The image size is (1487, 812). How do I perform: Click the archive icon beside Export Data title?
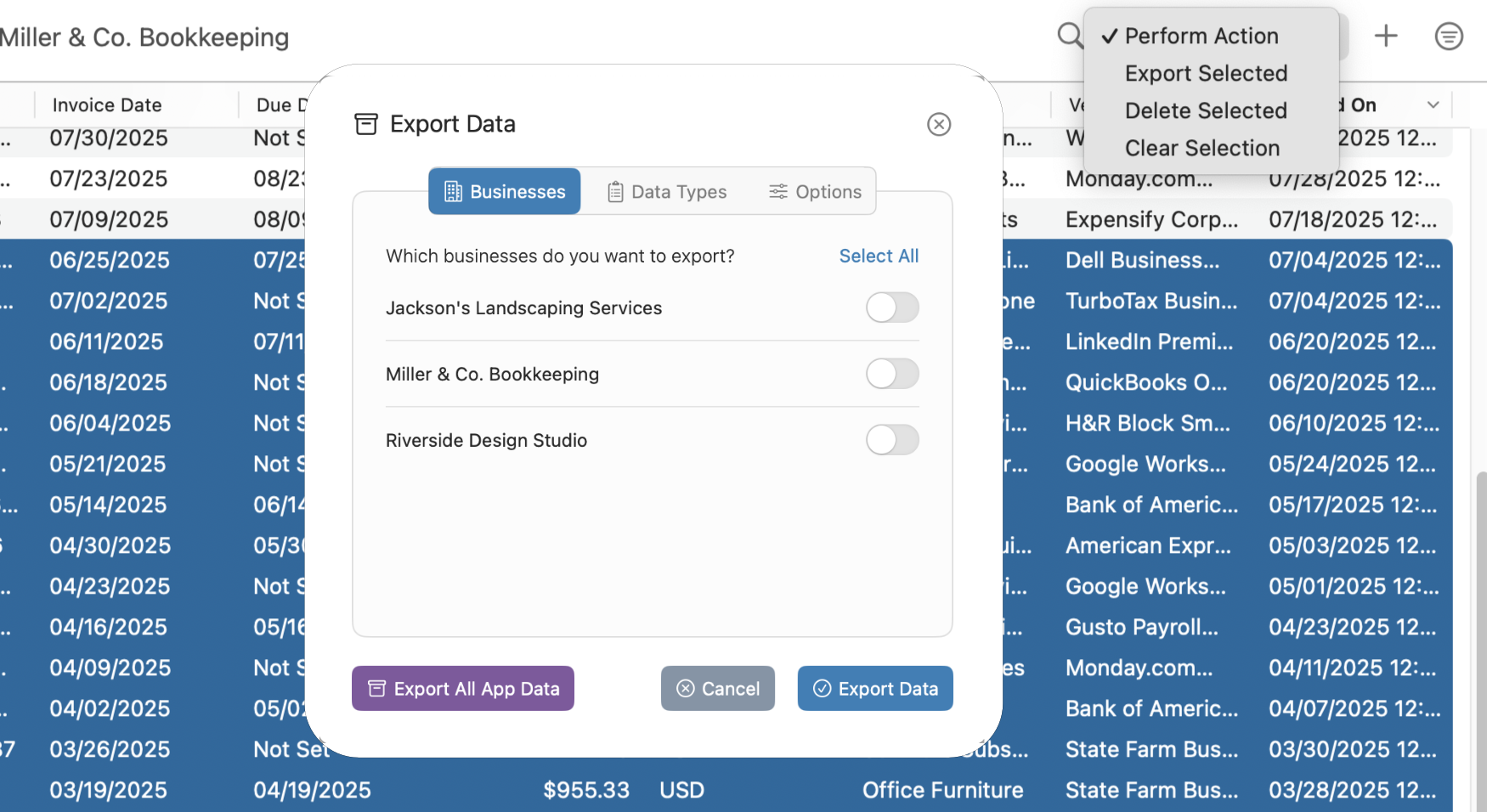(x=365, y=124)
